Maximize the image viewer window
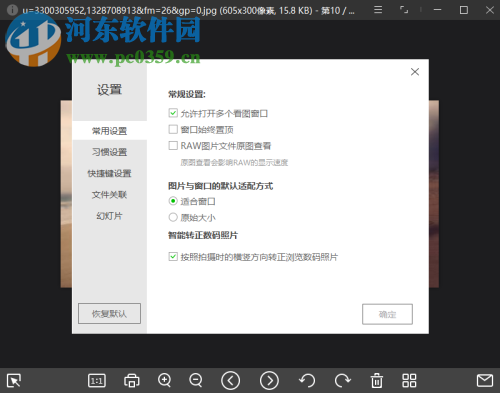The image size is (500, 393). click(464, 10)
